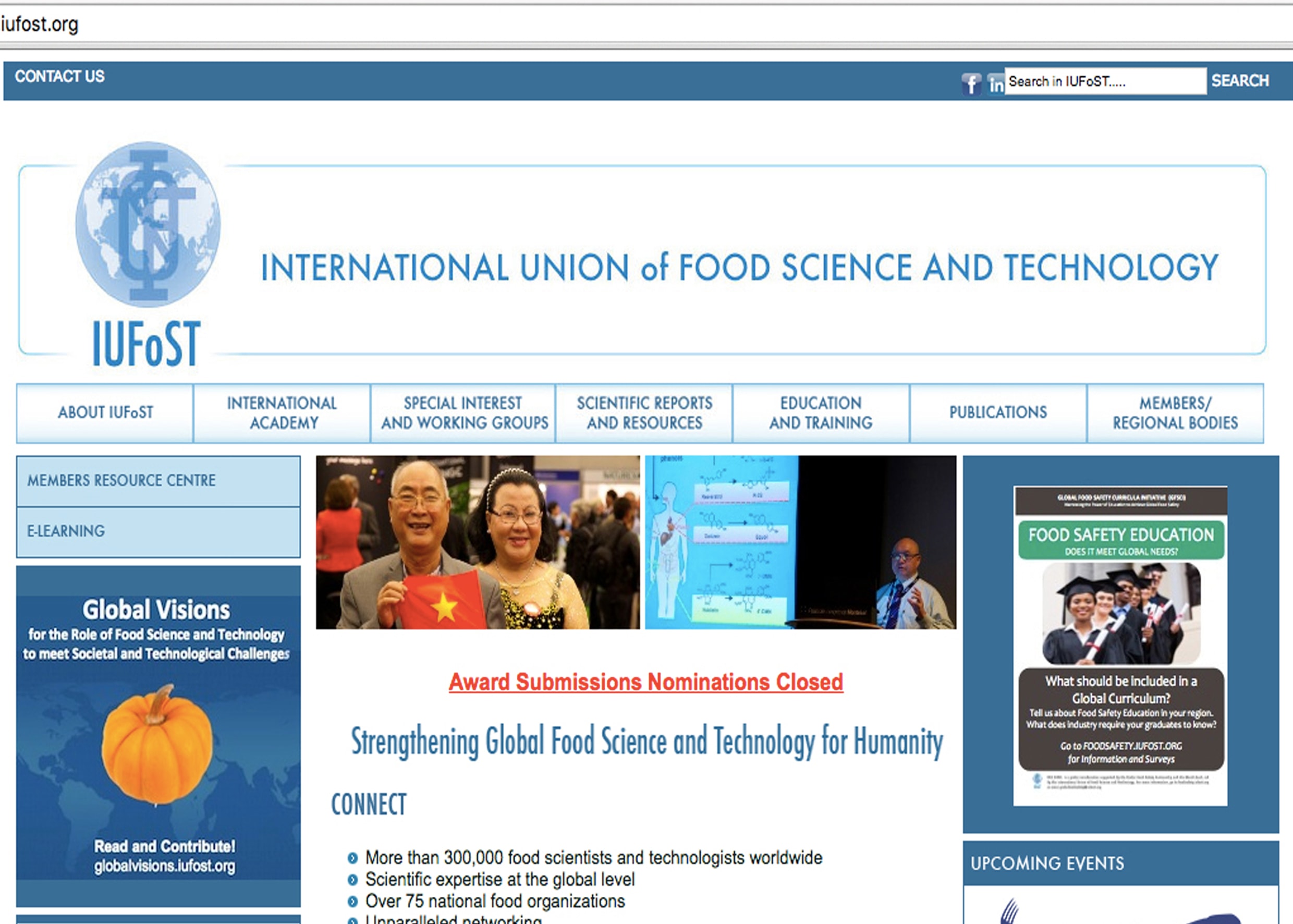Click the couple holding Vietnam flag photo

point(478,542)
